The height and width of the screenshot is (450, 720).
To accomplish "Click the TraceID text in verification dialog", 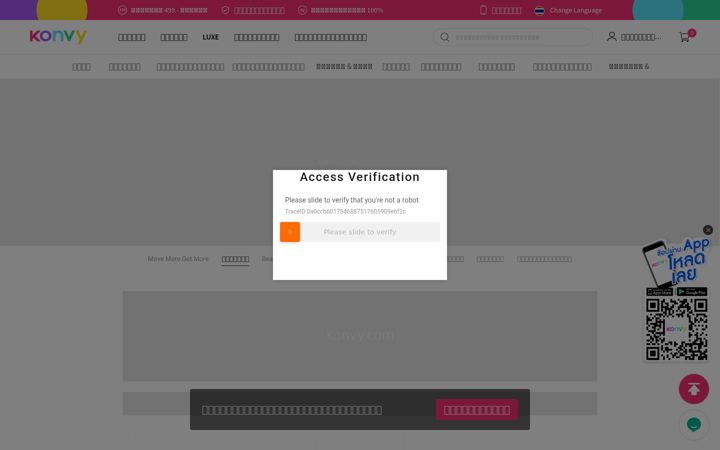I will 345,212.
